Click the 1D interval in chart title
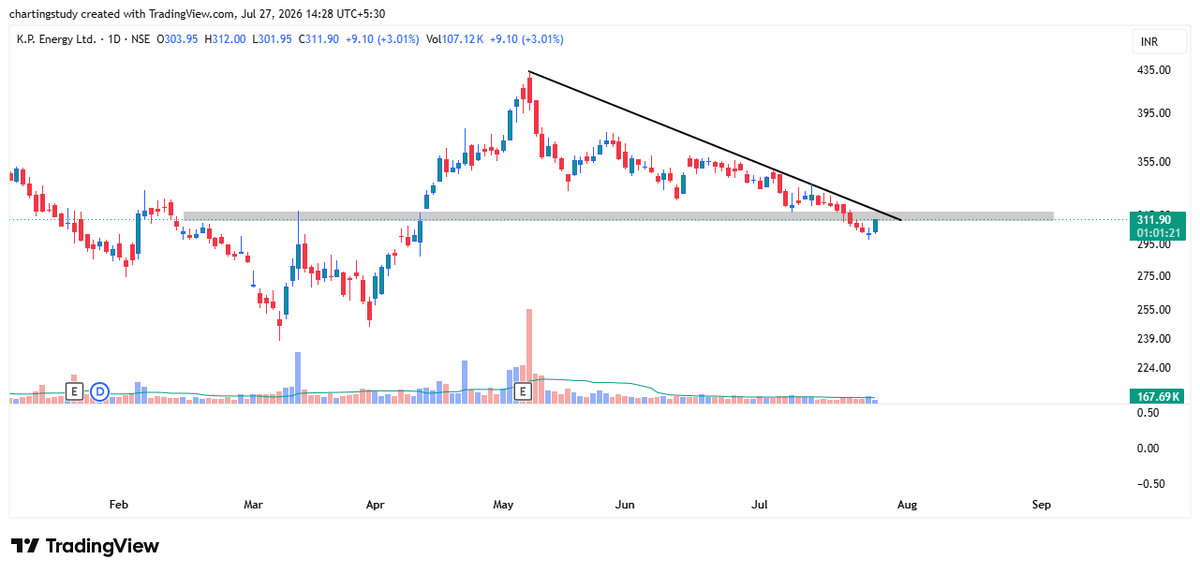The height and width of the screenshot is (574, 1200). pyautogui.click(x=112, y=39)
